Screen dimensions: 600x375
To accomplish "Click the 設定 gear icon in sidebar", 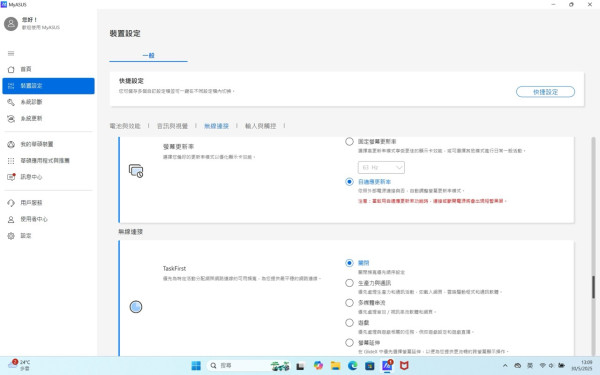I will pos(11,236).
